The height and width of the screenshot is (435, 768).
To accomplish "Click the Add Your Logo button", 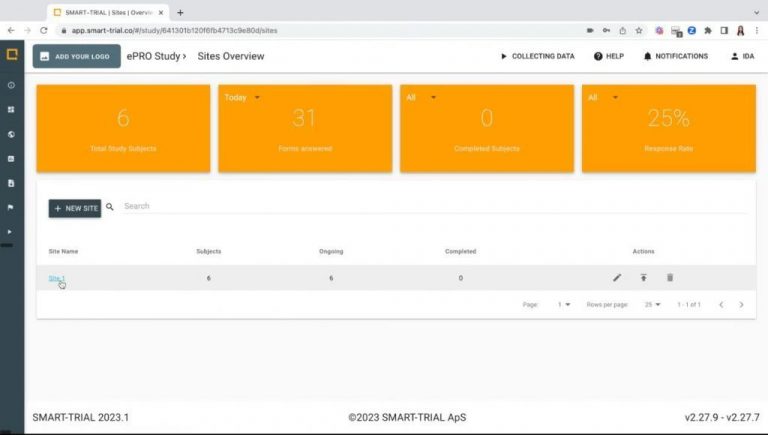I will [76, 56].
